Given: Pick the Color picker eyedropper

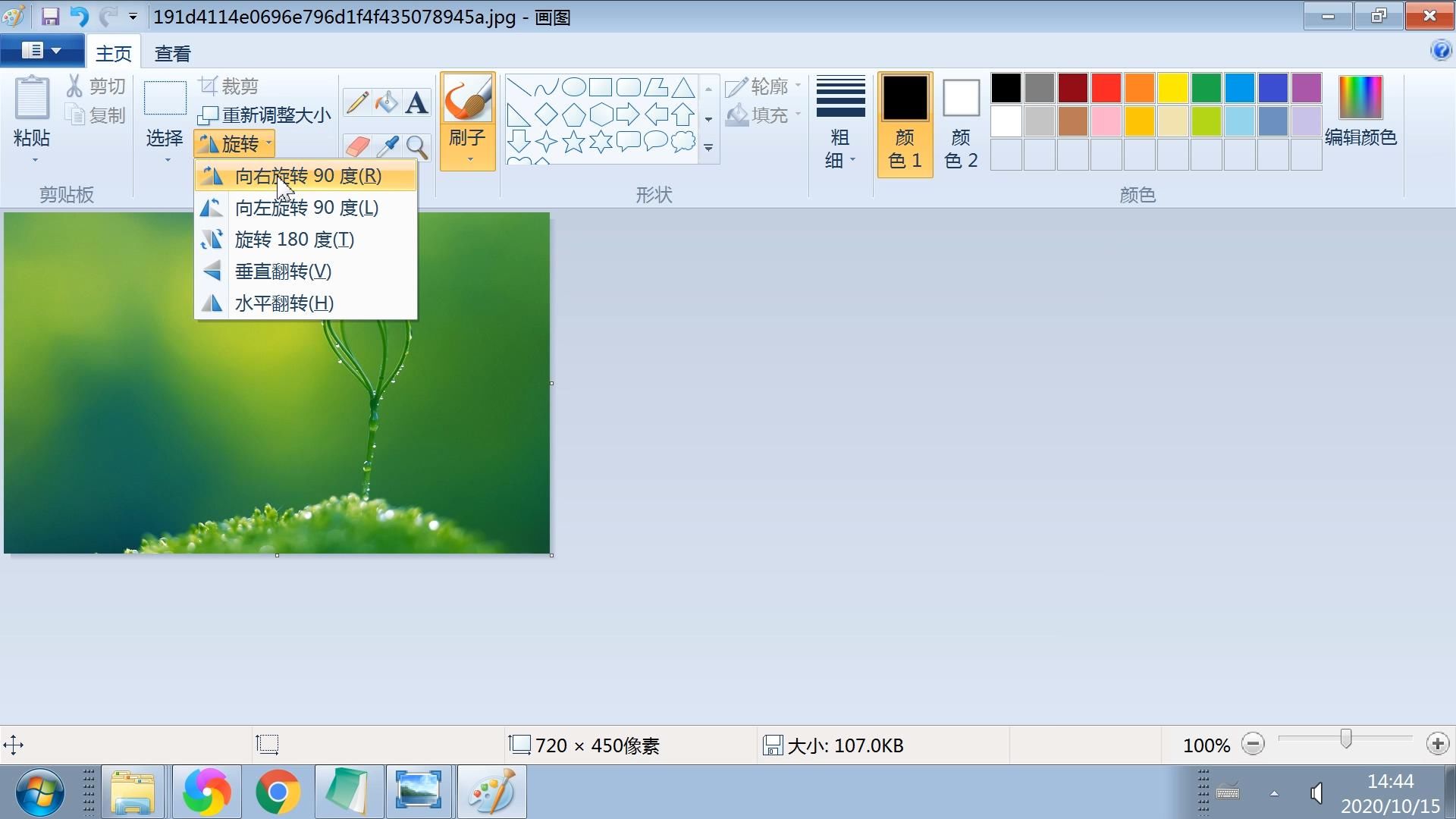Looking at the screenshot, I should pos(387,146).
